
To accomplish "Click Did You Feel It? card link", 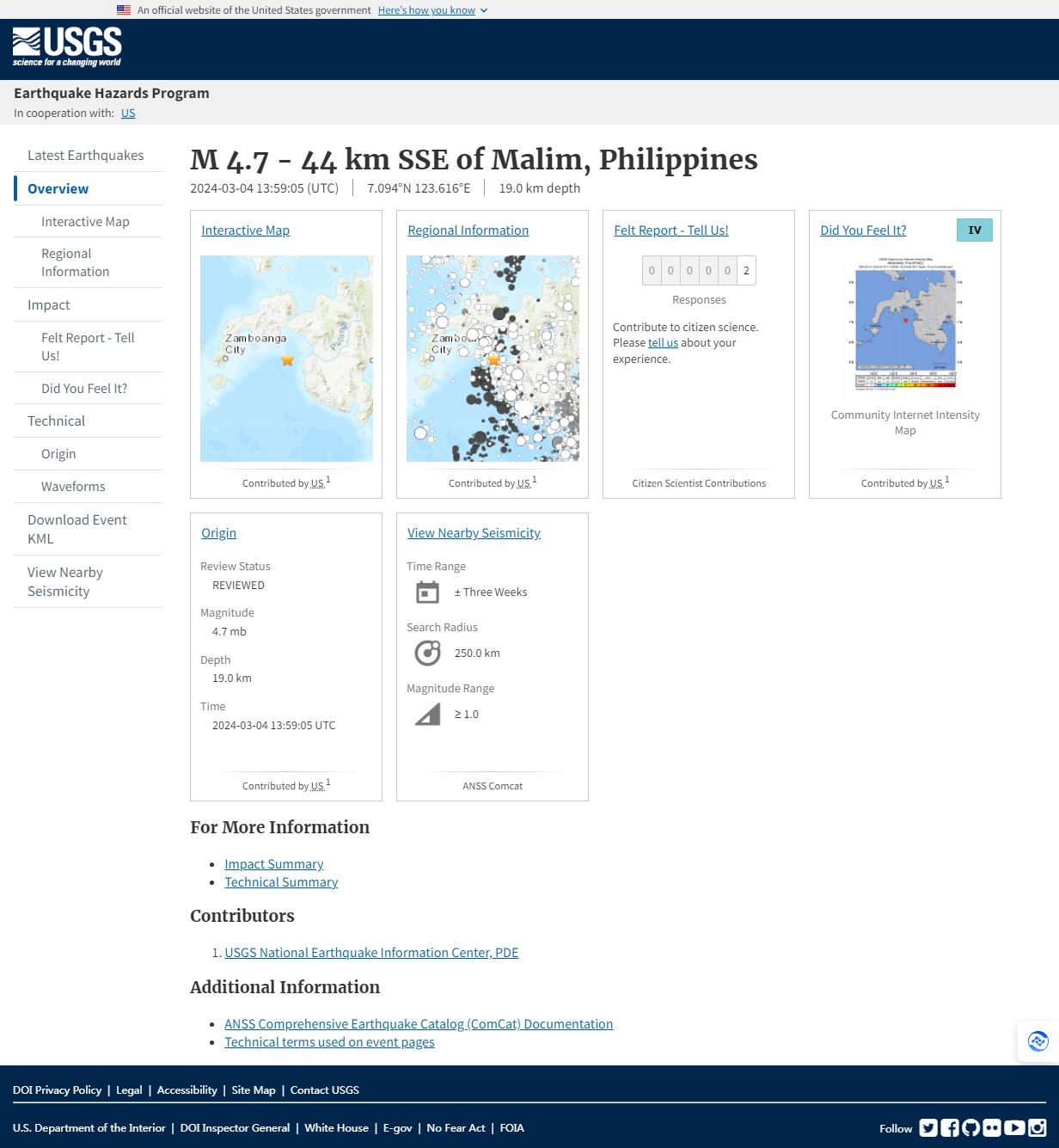I will pos(863,230).
